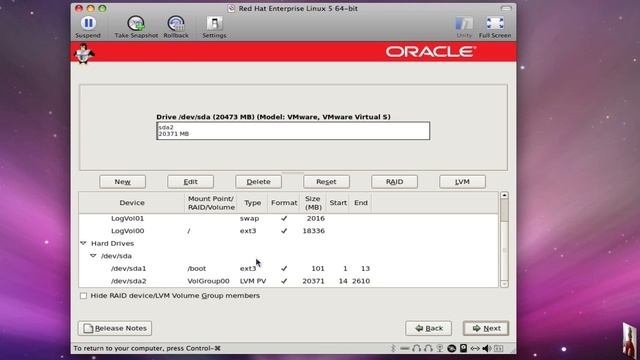640x360 pixels.
Task: Open the VM Settings icon
Action: [214, 23]
